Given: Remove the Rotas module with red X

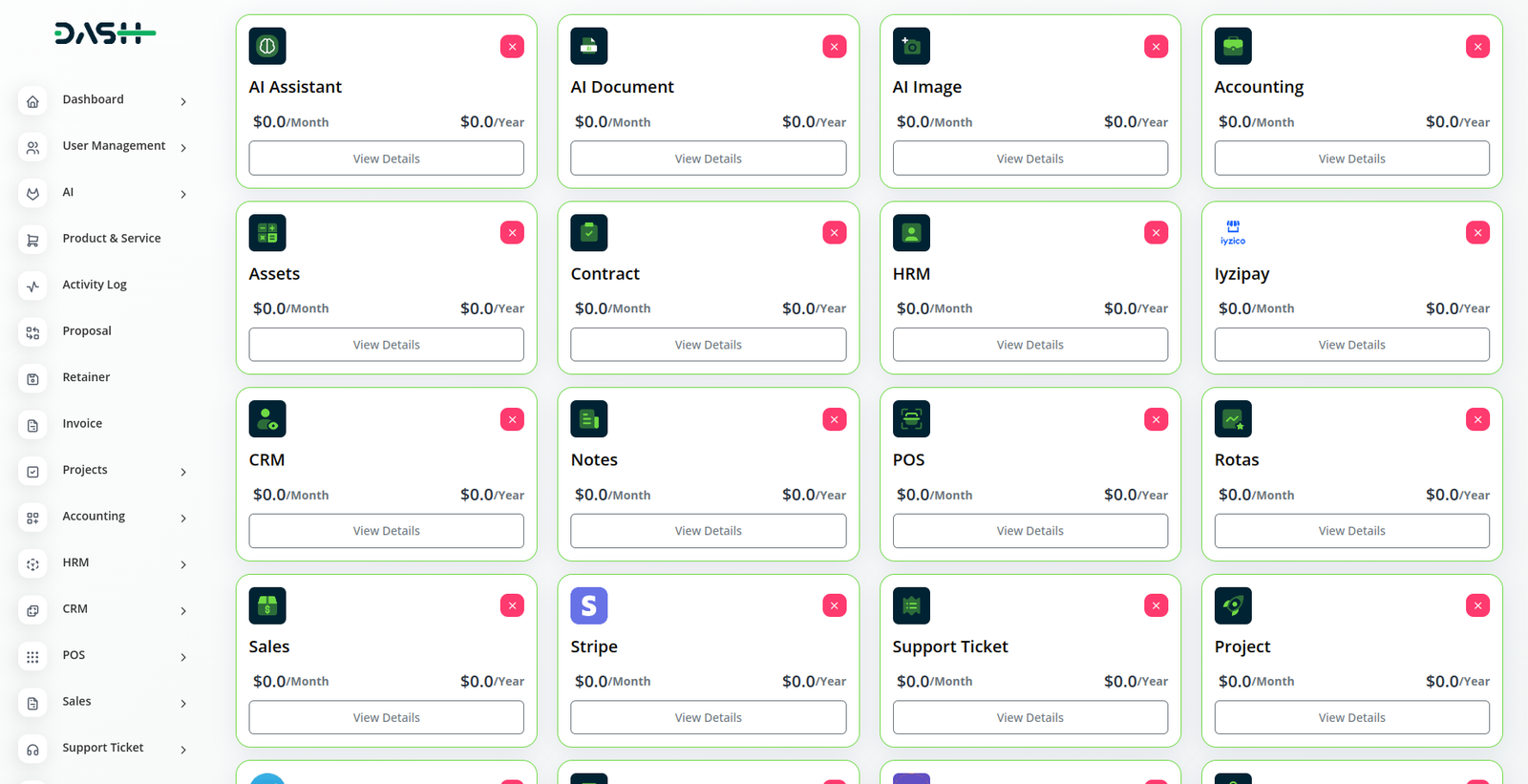Looking at the screenshot, I should click(x=1477, y=419).
